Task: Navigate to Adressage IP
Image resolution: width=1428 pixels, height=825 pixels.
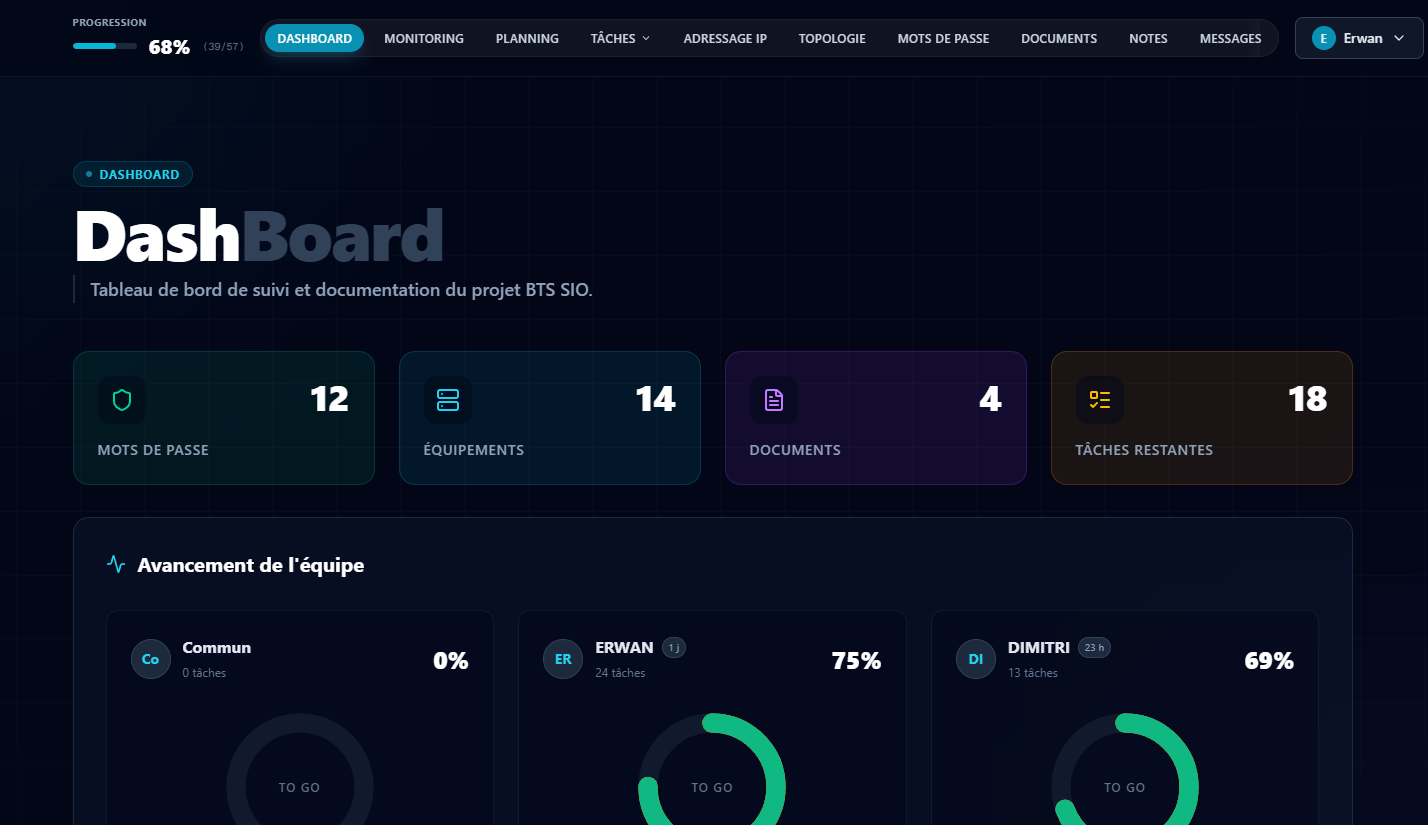Action: [725, 38]
